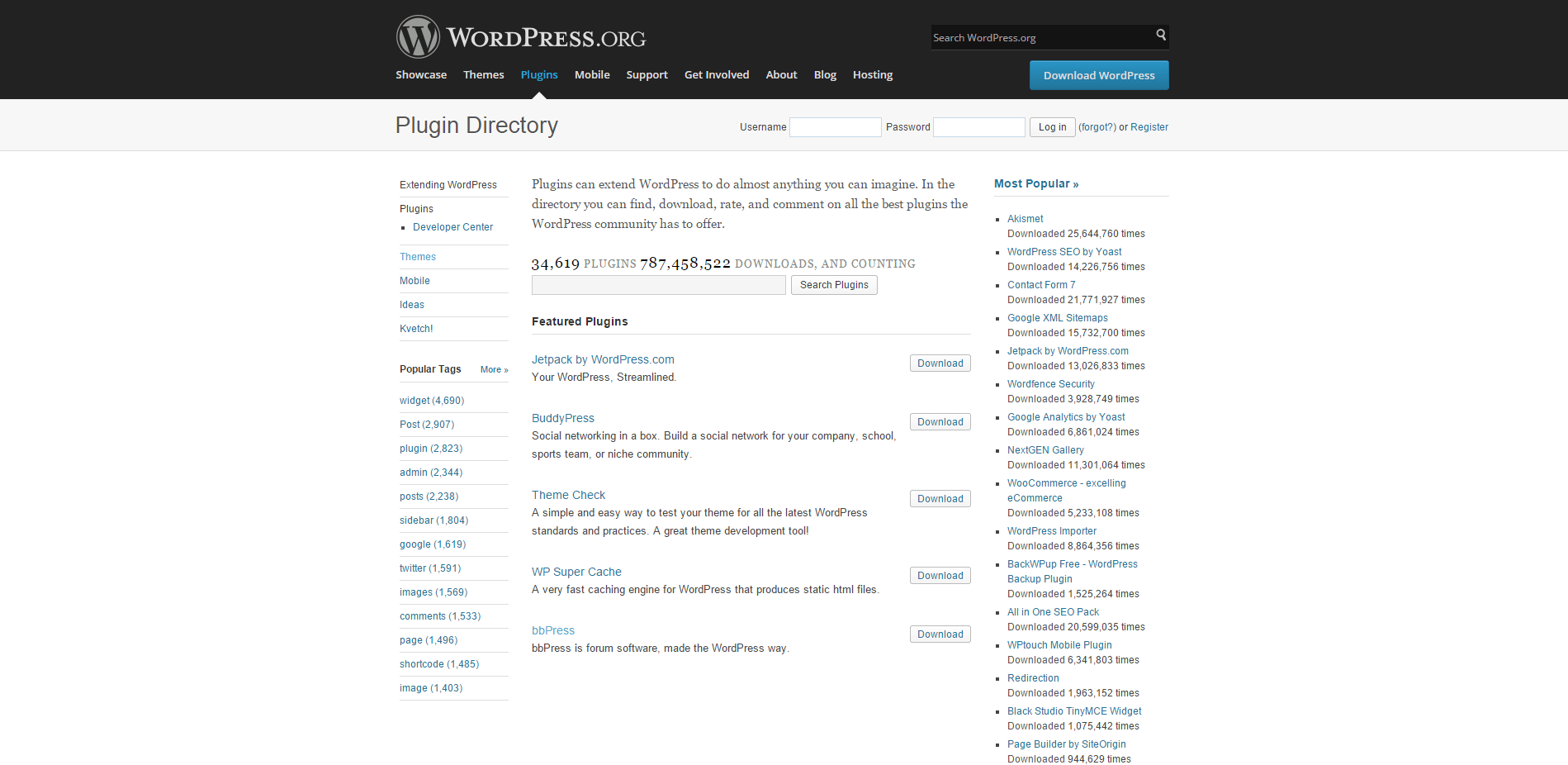Click the search magnifier icon
Image resolution: width=1568 pixels, height=765 pixels.
coord(1160,36)
